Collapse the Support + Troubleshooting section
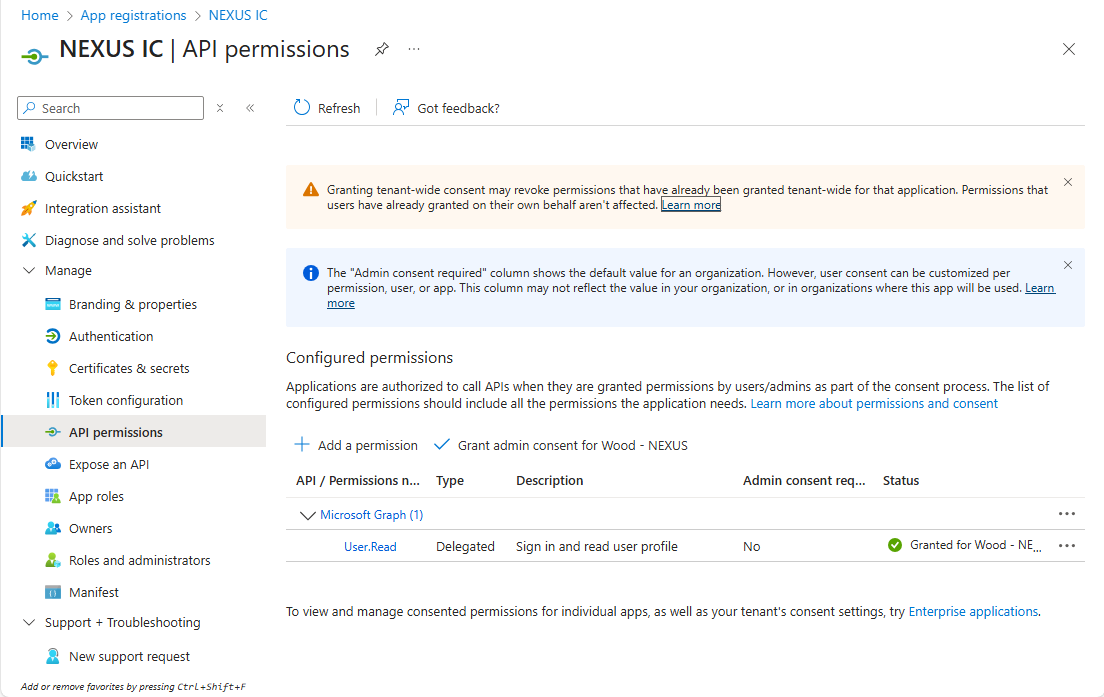This screenshot has width=1104, height=697. click(x=29, y=622)
